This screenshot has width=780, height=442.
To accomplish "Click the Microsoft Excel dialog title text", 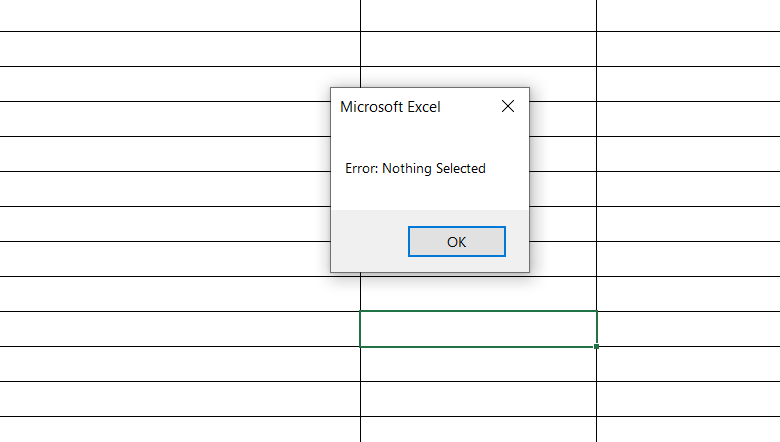I will coord(390,107).
